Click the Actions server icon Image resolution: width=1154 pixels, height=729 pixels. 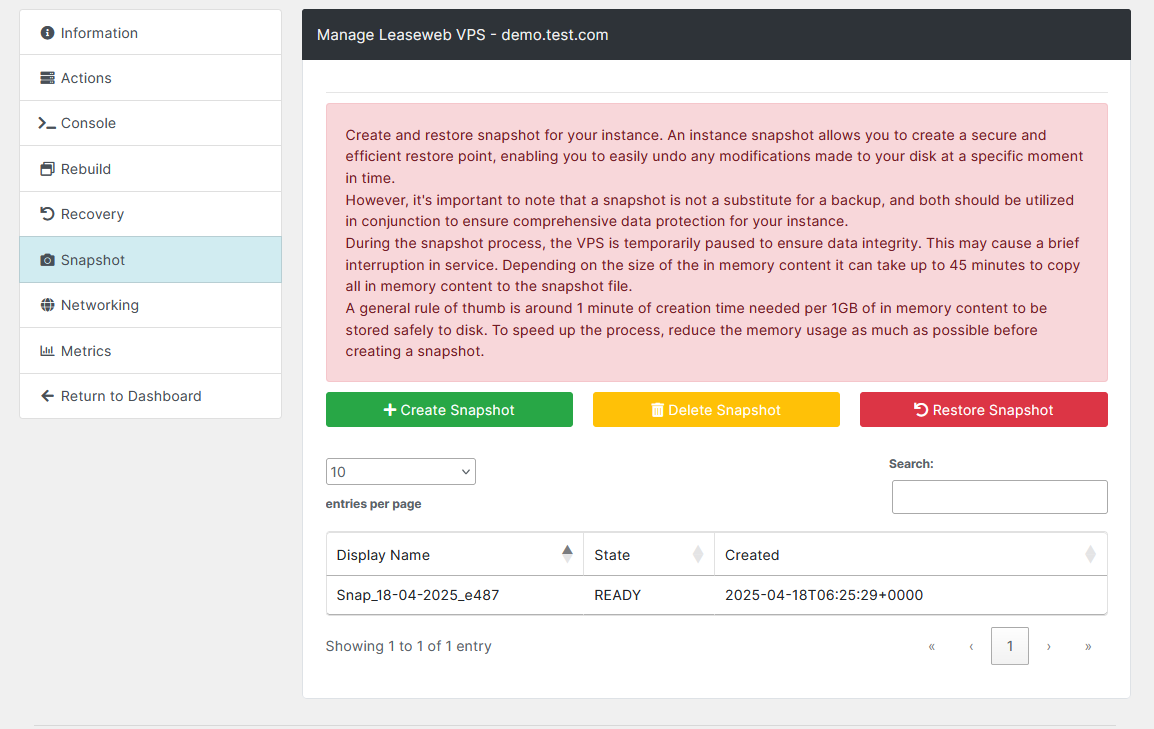47,78
